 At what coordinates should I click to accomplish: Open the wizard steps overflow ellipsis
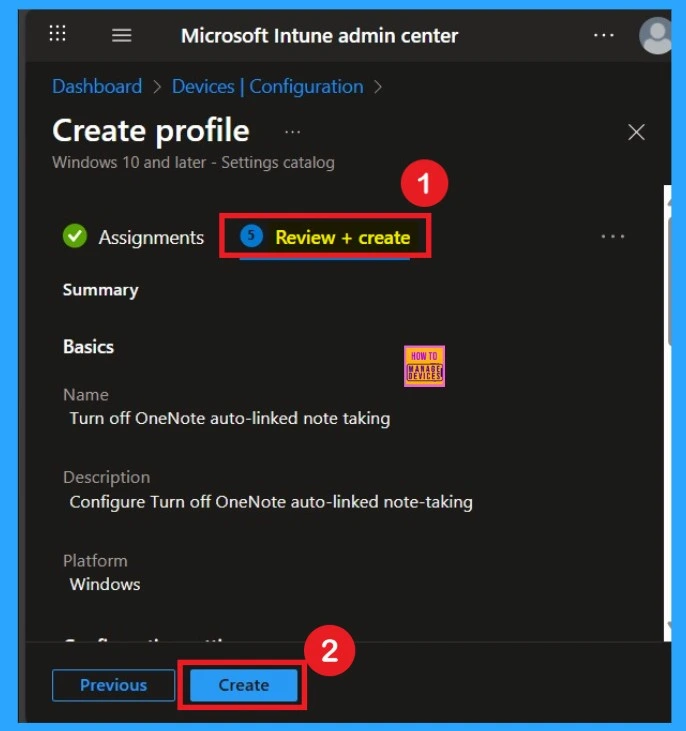click(x=613, y=236)
